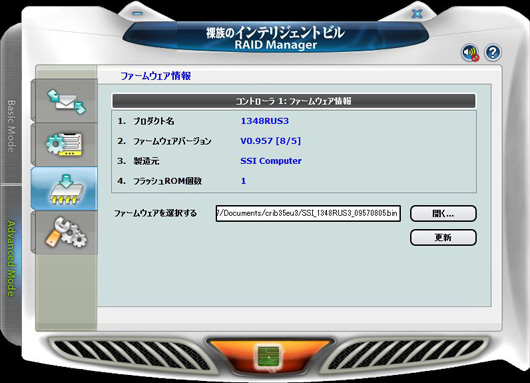The image size is (530, 383).
Task: Click the 更新 update button
Action: tap(443, 237)
